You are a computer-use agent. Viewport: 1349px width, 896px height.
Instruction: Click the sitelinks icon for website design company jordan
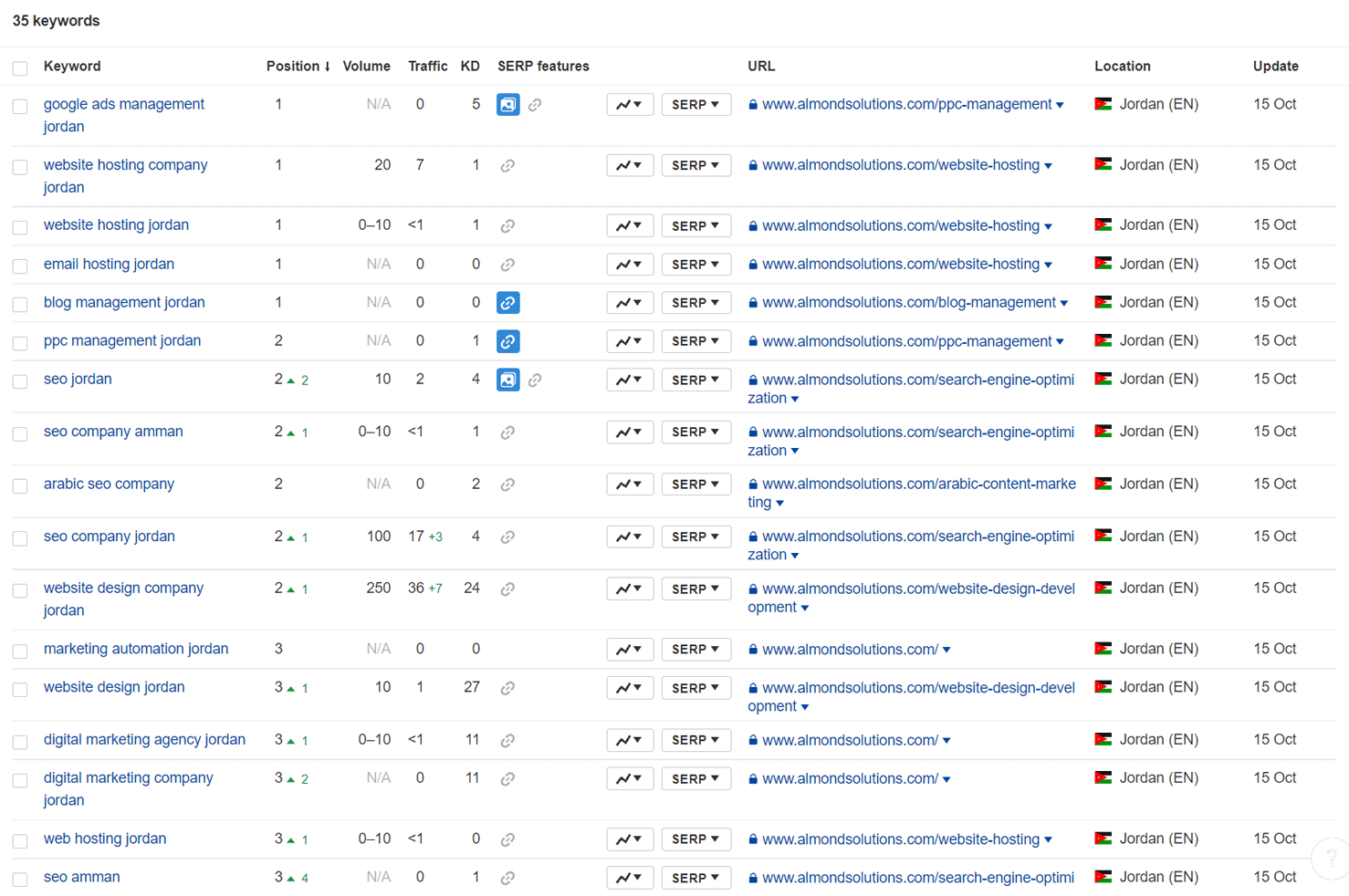click(x=507, y=589)
